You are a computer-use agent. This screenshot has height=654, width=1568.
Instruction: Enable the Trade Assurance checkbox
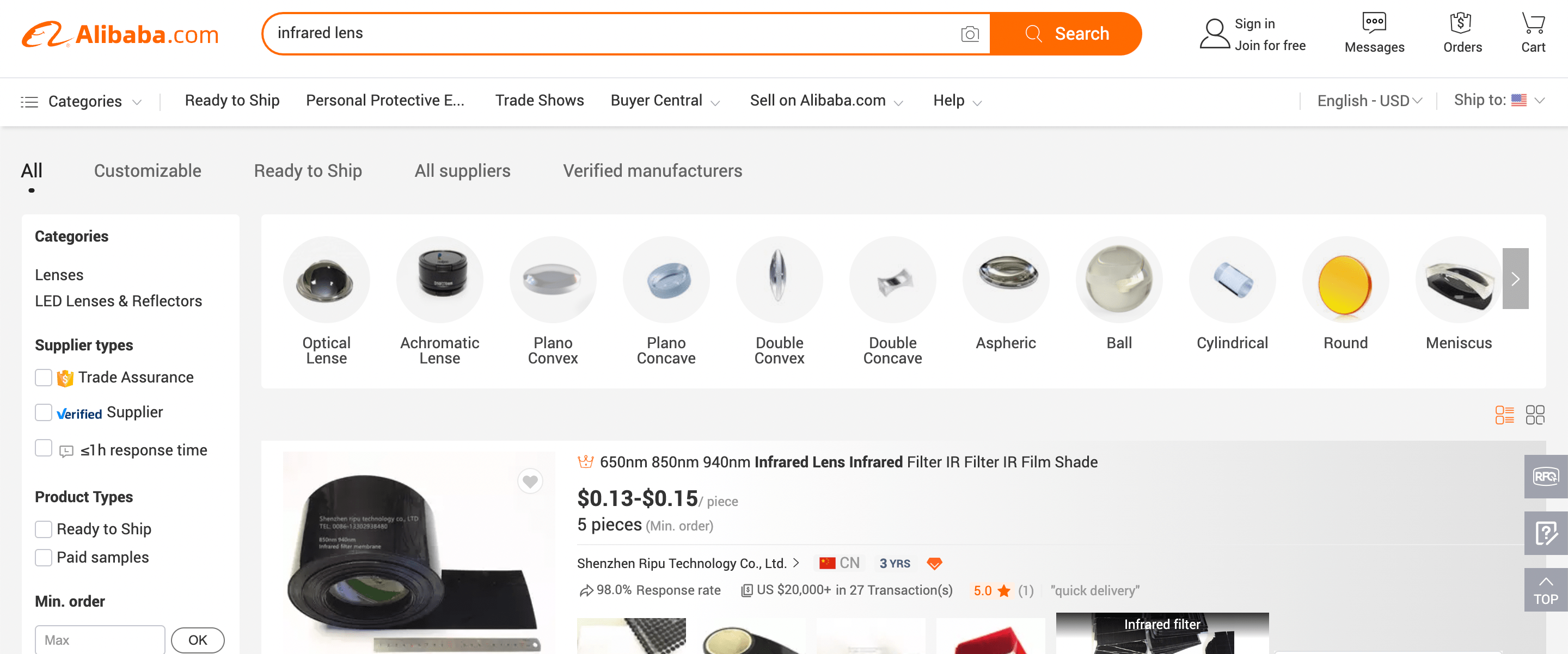click(x=43, y=378)
